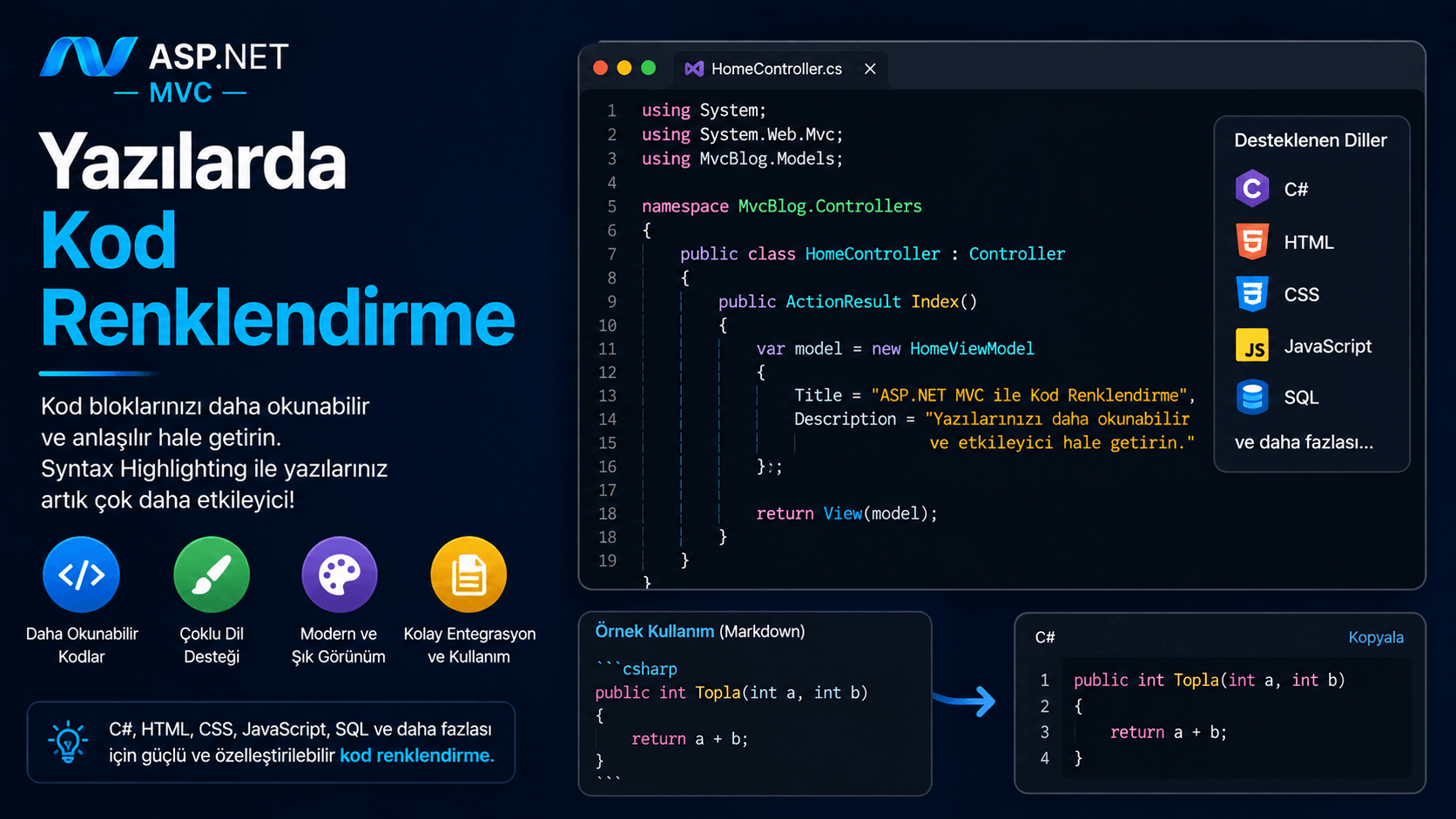The height and width of the screenshot is (819, 1456).
Task: Click the 'public class HomeController' line
Action: (x=873, y=254)
